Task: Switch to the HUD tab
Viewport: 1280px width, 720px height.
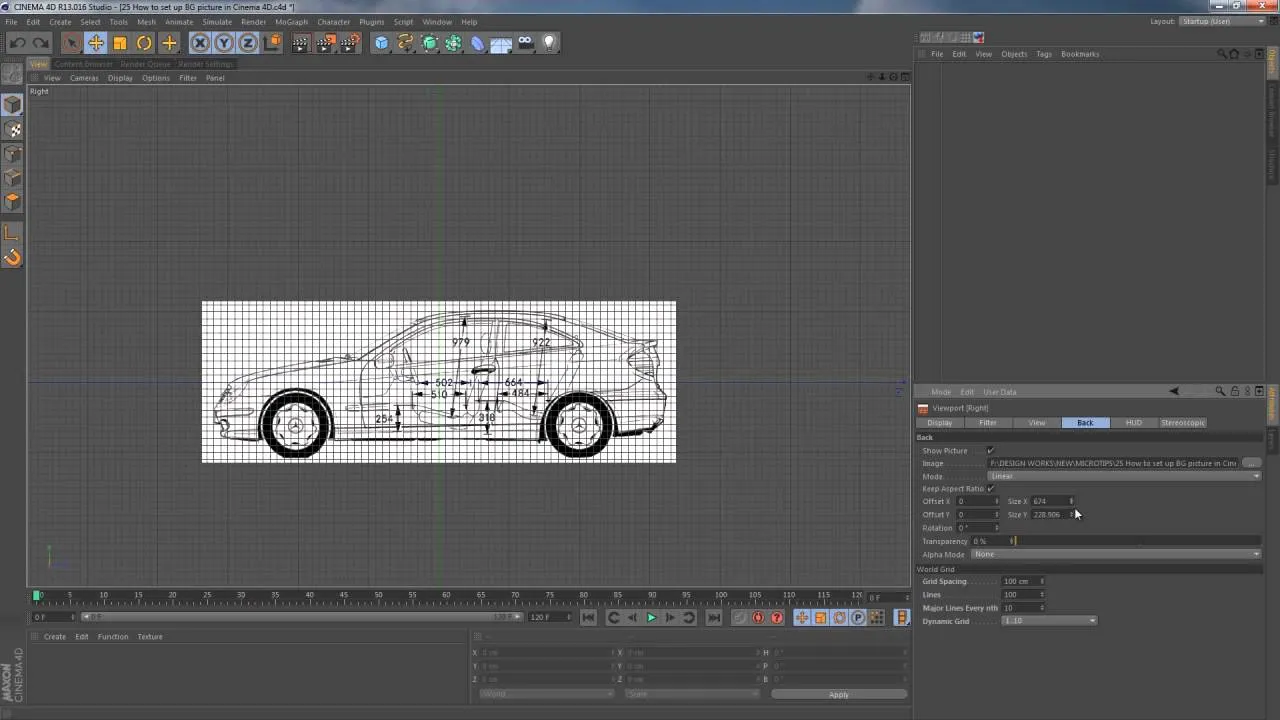Action: click(x=1133, y=423)
